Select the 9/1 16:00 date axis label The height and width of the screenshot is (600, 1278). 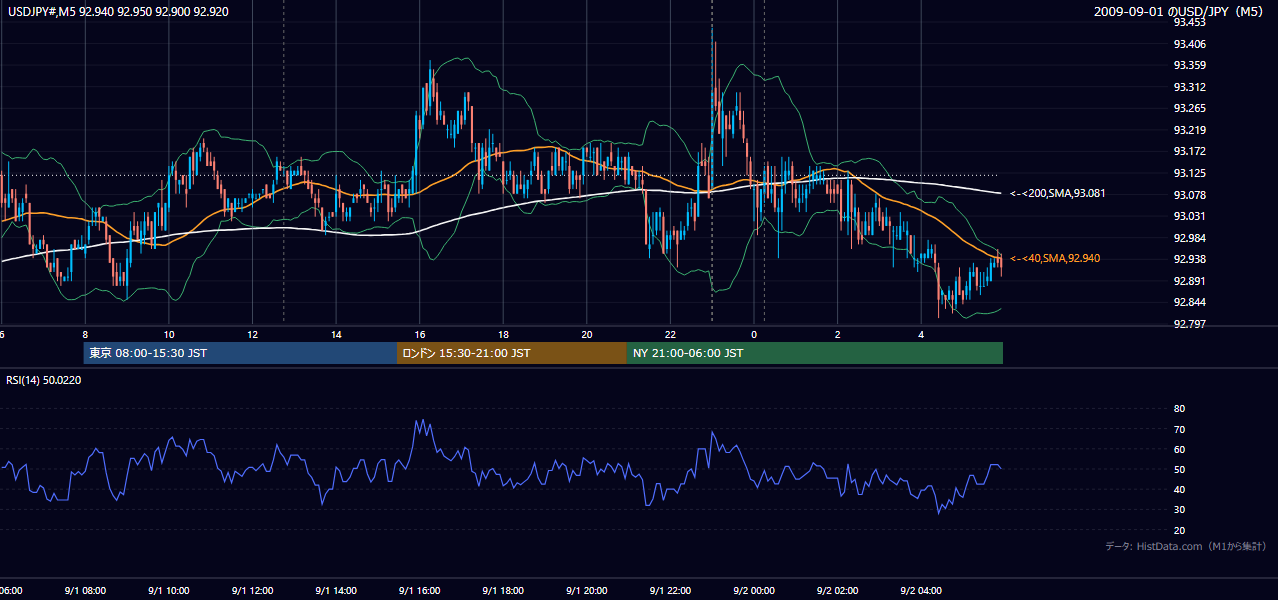pos(419,591)
